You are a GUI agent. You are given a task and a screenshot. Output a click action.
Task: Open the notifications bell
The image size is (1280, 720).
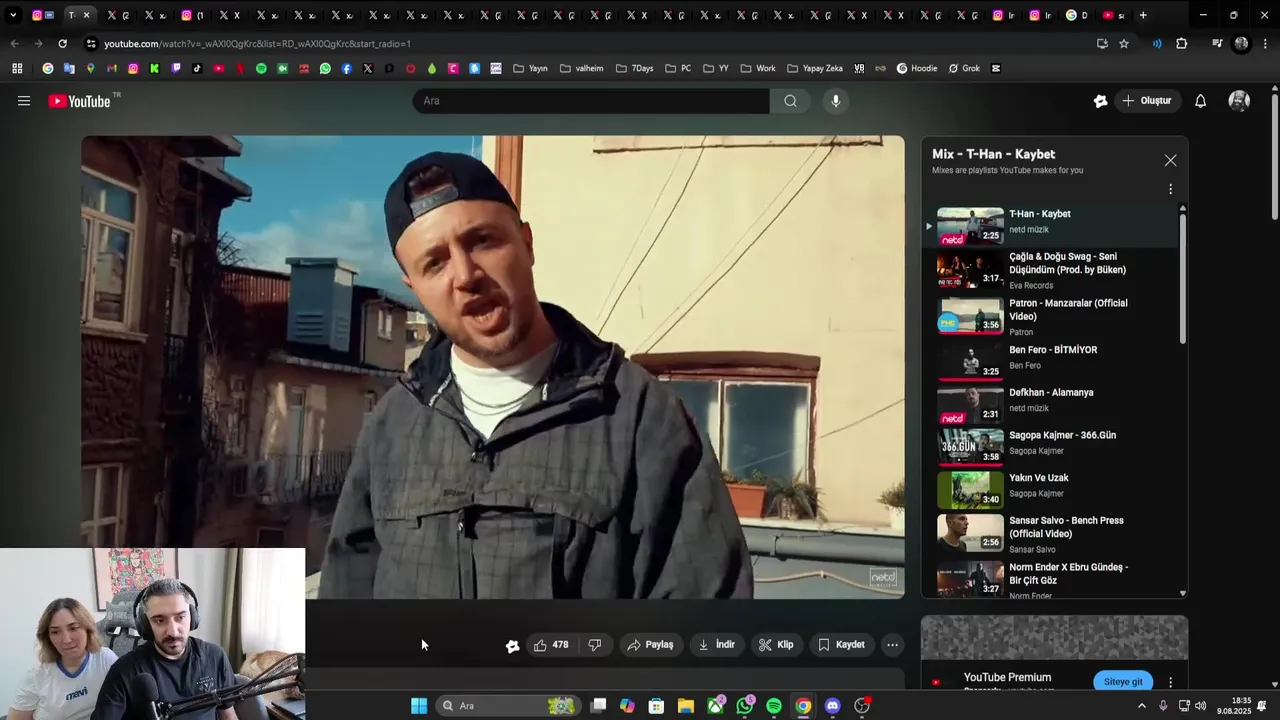pyautogui.click(x=1200, y=101)
